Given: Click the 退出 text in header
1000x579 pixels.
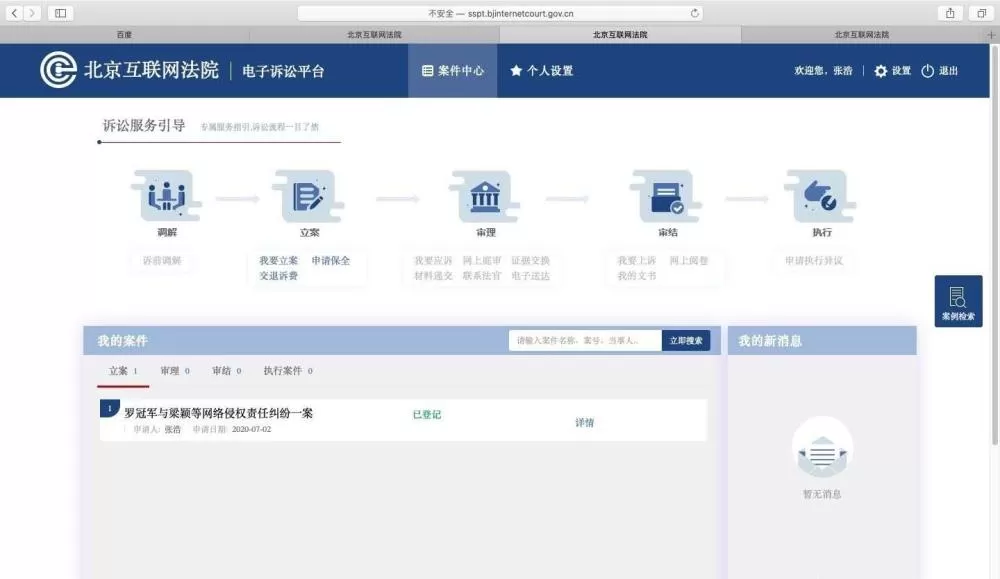Looking at the screenshot, I should [x=948, y=71].
